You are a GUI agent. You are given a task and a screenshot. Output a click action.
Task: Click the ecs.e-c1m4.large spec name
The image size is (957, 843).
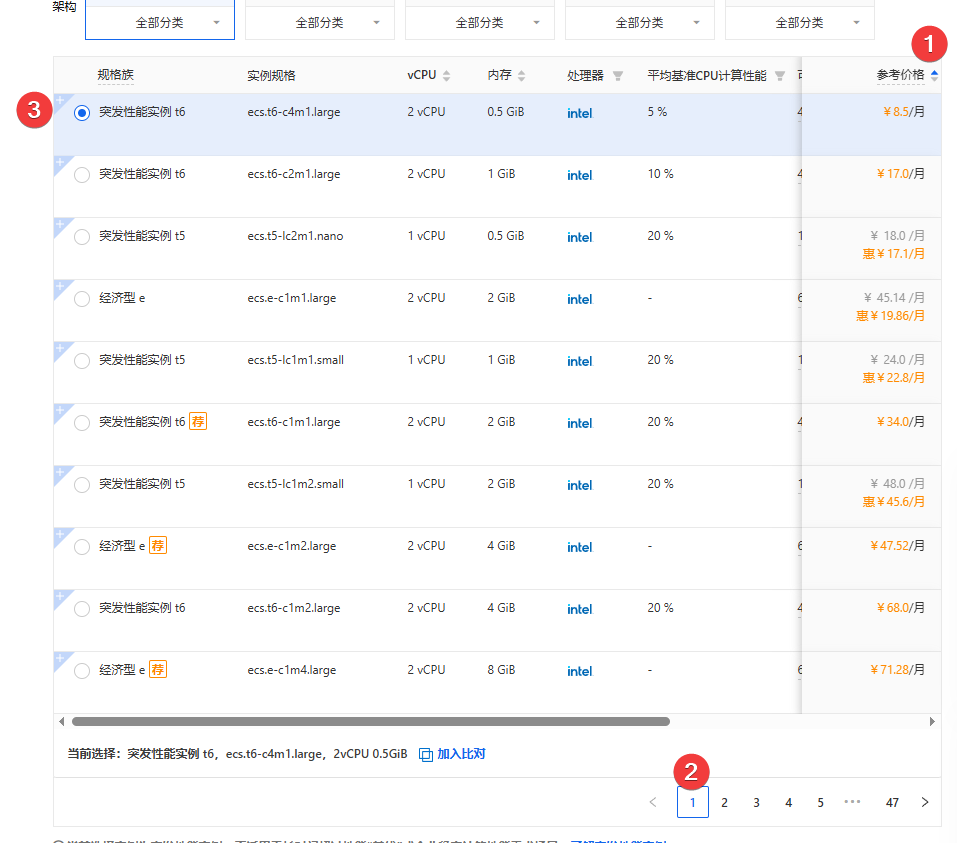(x=292, y=670)
